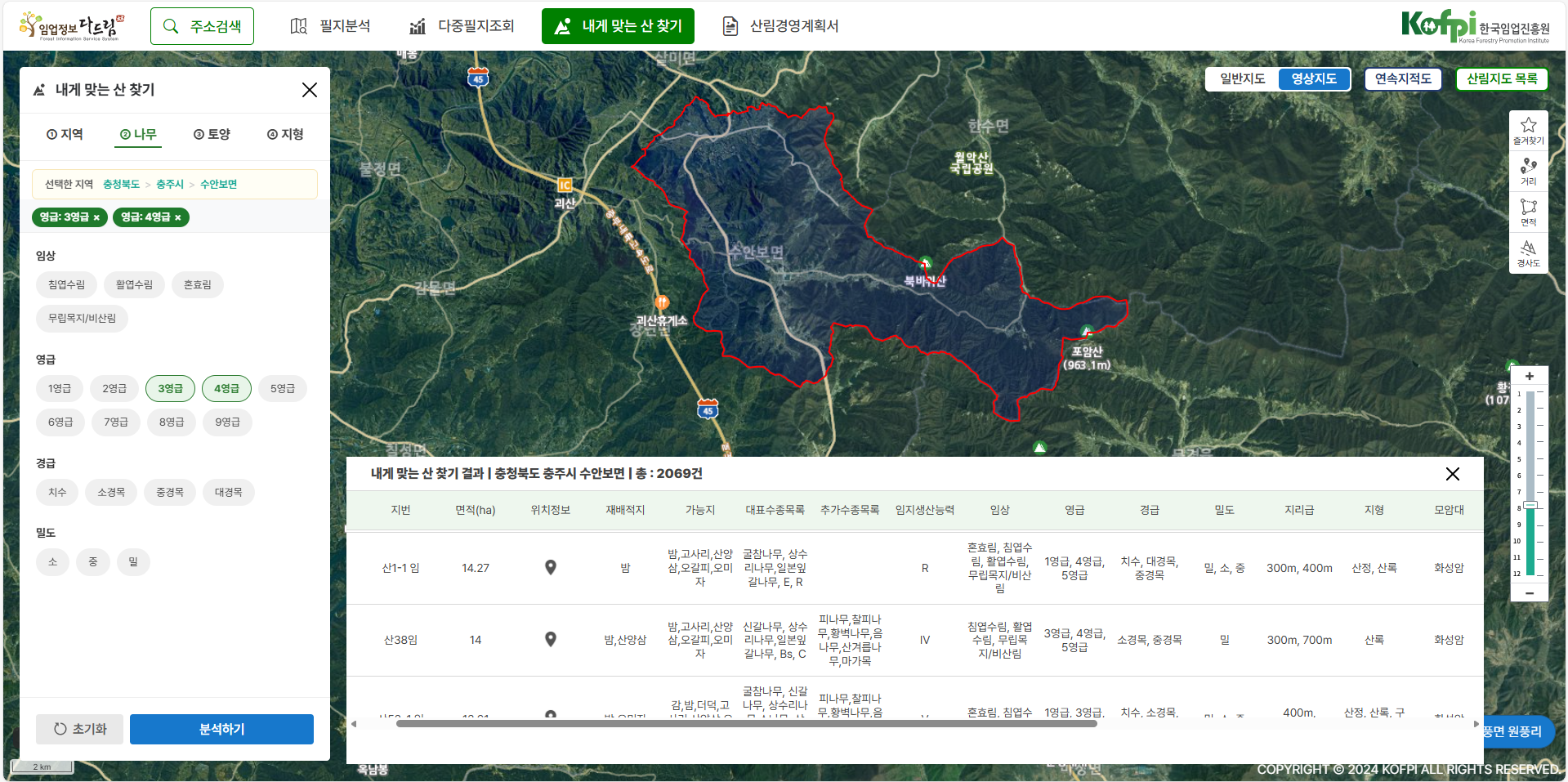1568x782 pixels.
Task: Click the 분석하기 analyze button
Action: (221, 729)
